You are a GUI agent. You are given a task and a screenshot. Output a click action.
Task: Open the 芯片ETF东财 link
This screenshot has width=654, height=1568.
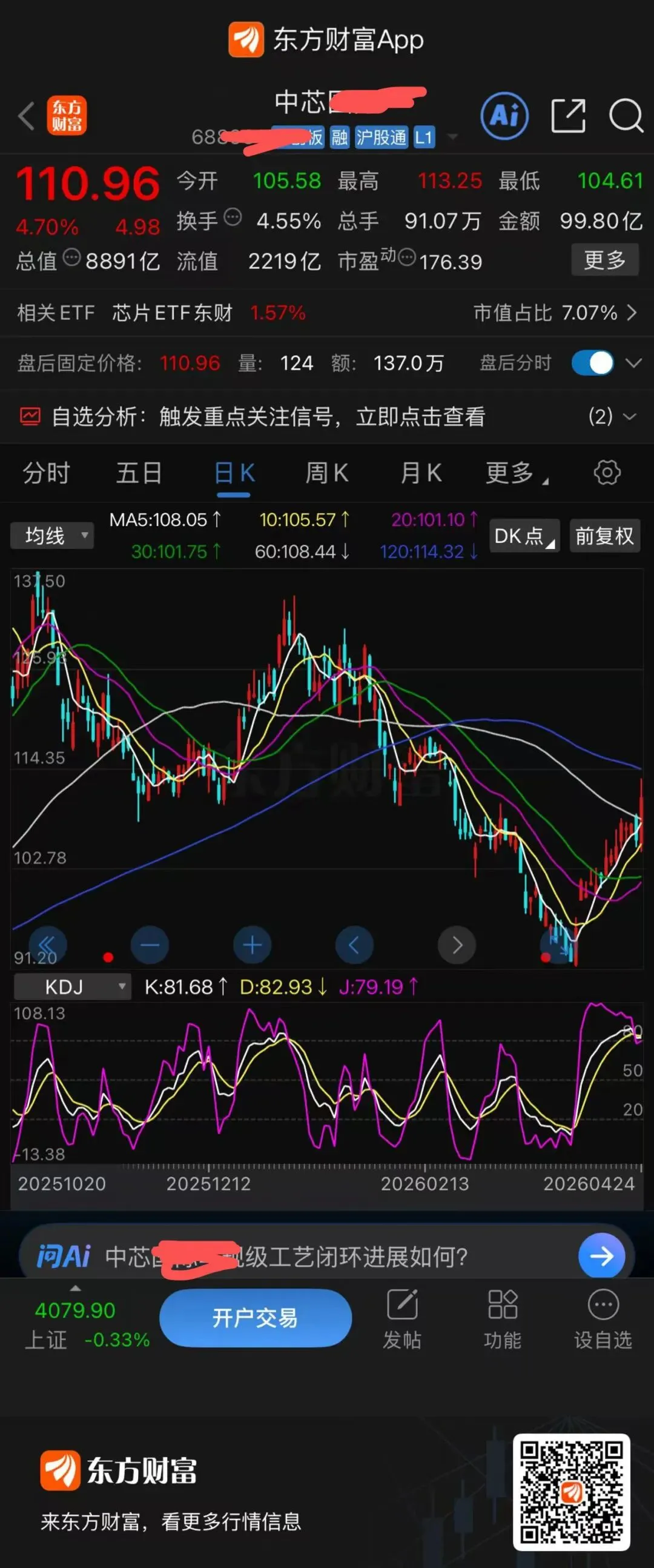(x=172, y=313)
